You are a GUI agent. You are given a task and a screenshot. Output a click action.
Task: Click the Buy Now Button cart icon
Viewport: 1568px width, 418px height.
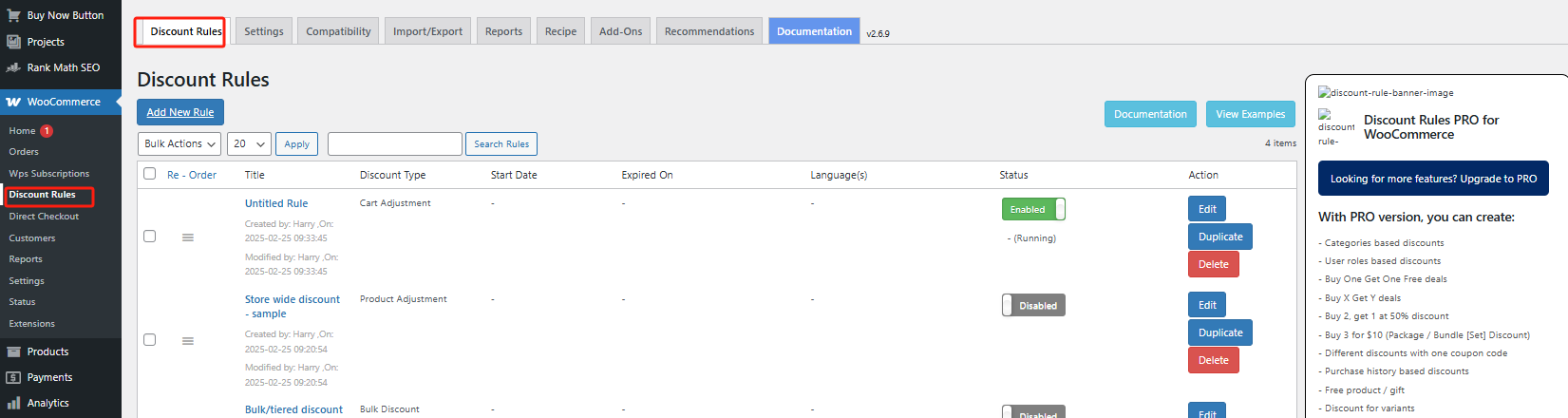point(13,15)
